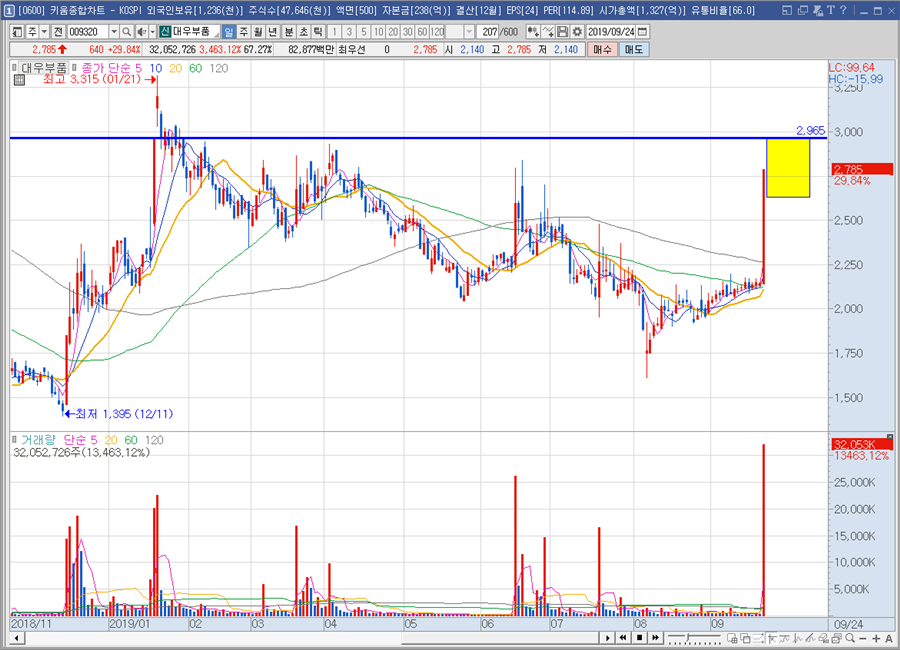Select the 초 (second) period toggle
Viewport: 900px width, 650px height.
(304, 32)
